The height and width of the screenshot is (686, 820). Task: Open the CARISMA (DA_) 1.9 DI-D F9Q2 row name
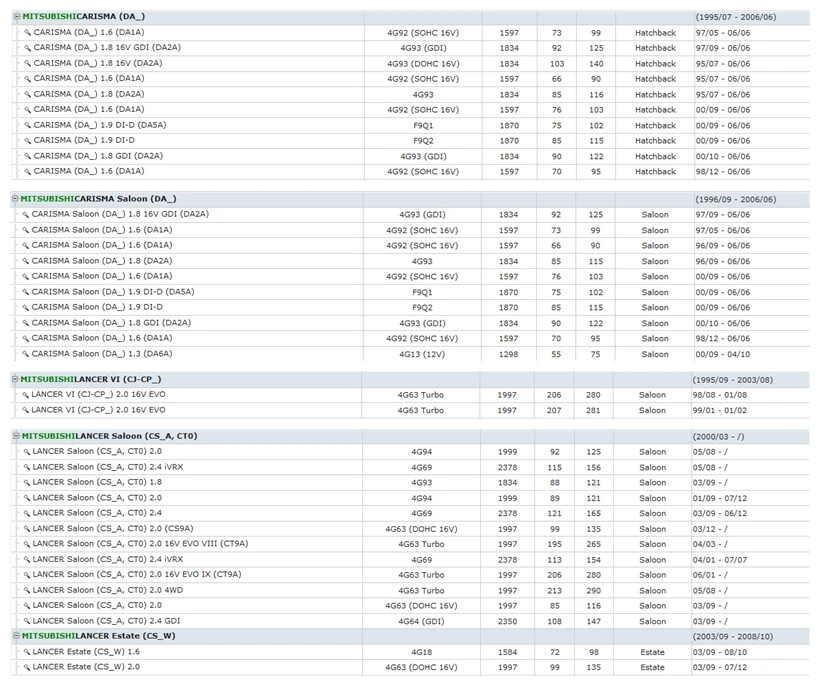coord(84,140)
